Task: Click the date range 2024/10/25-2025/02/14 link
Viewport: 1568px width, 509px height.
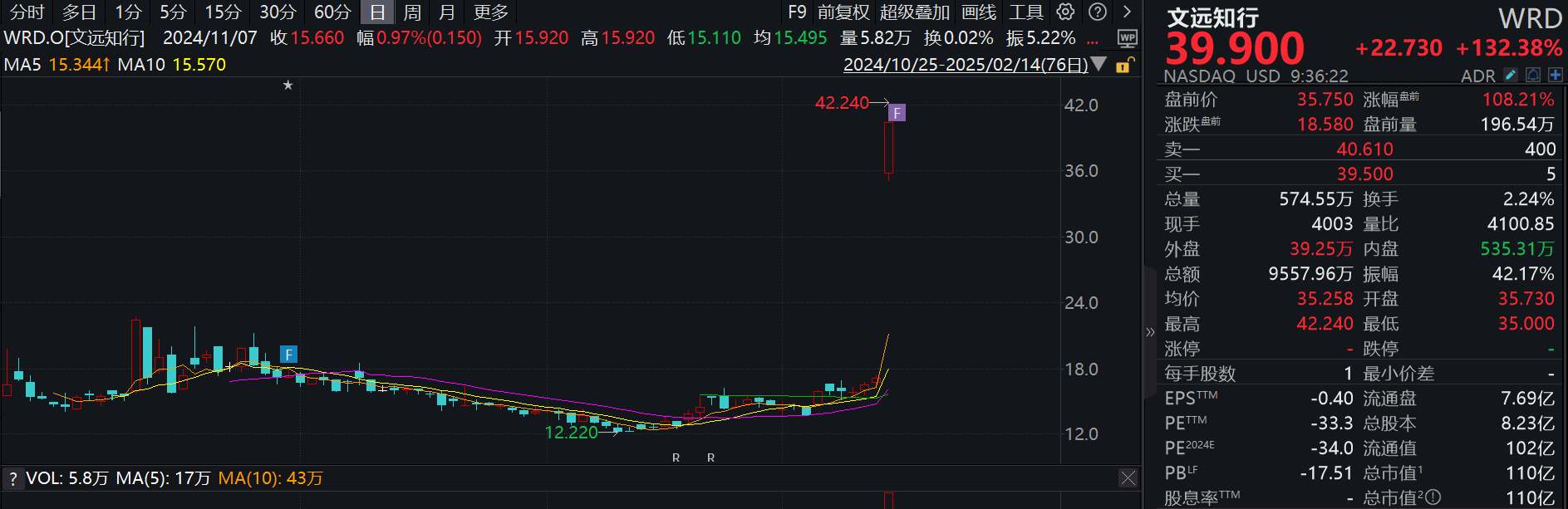Action: pyautogui.click(x=966, y=65)
